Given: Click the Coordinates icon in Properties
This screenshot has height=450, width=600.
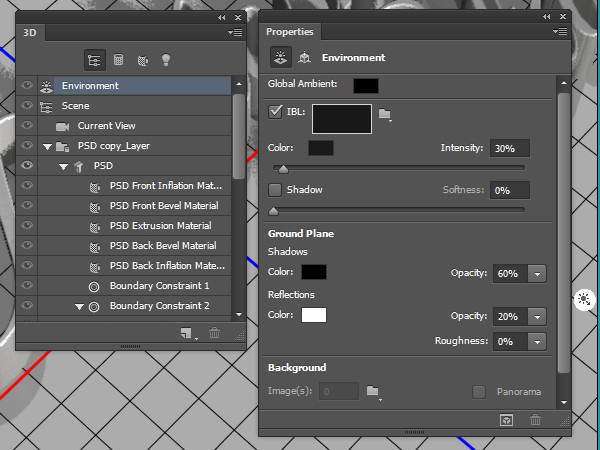Looking at the screenshot, I should pyautogui.click(x=304, y=58).
